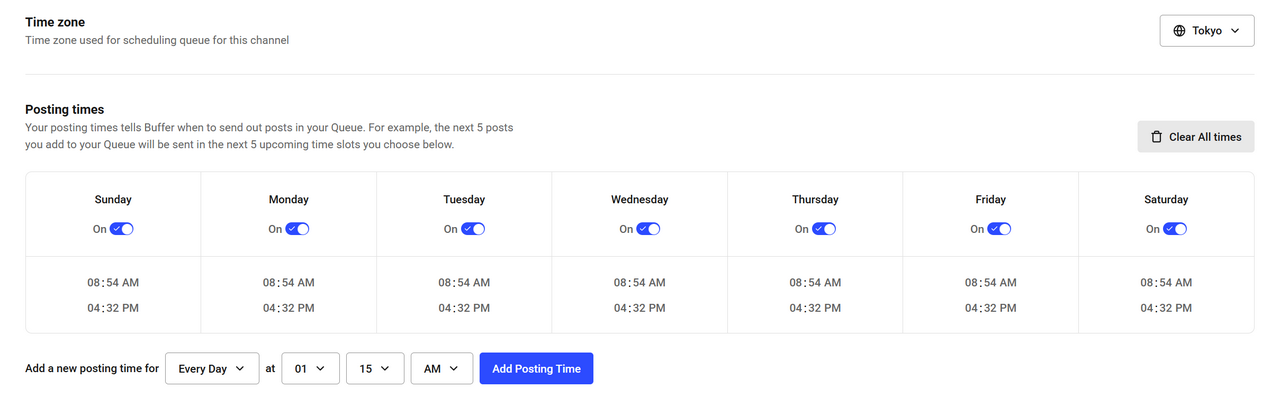This screenshot has width=1280, height=397.
Task: Select Tuesday's 08:54 AM time
Action: [464, 283]
